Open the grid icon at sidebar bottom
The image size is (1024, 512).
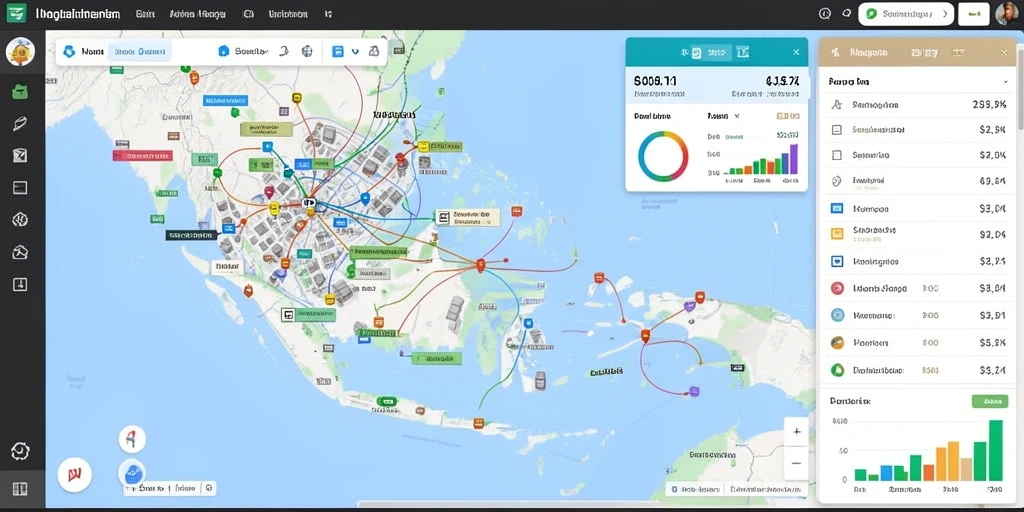click(x=20, y=488)
